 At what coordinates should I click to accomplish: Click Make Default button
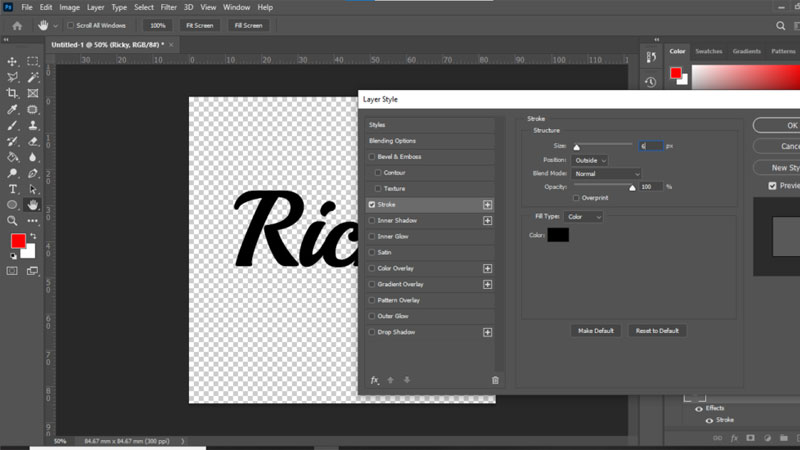coord(595,331)
